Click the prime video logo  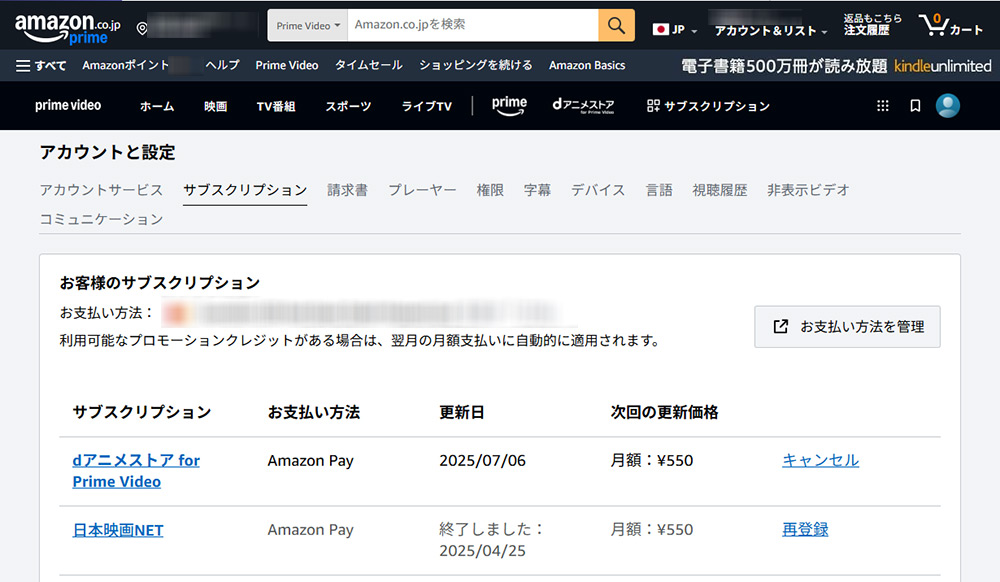pos(68,106)
